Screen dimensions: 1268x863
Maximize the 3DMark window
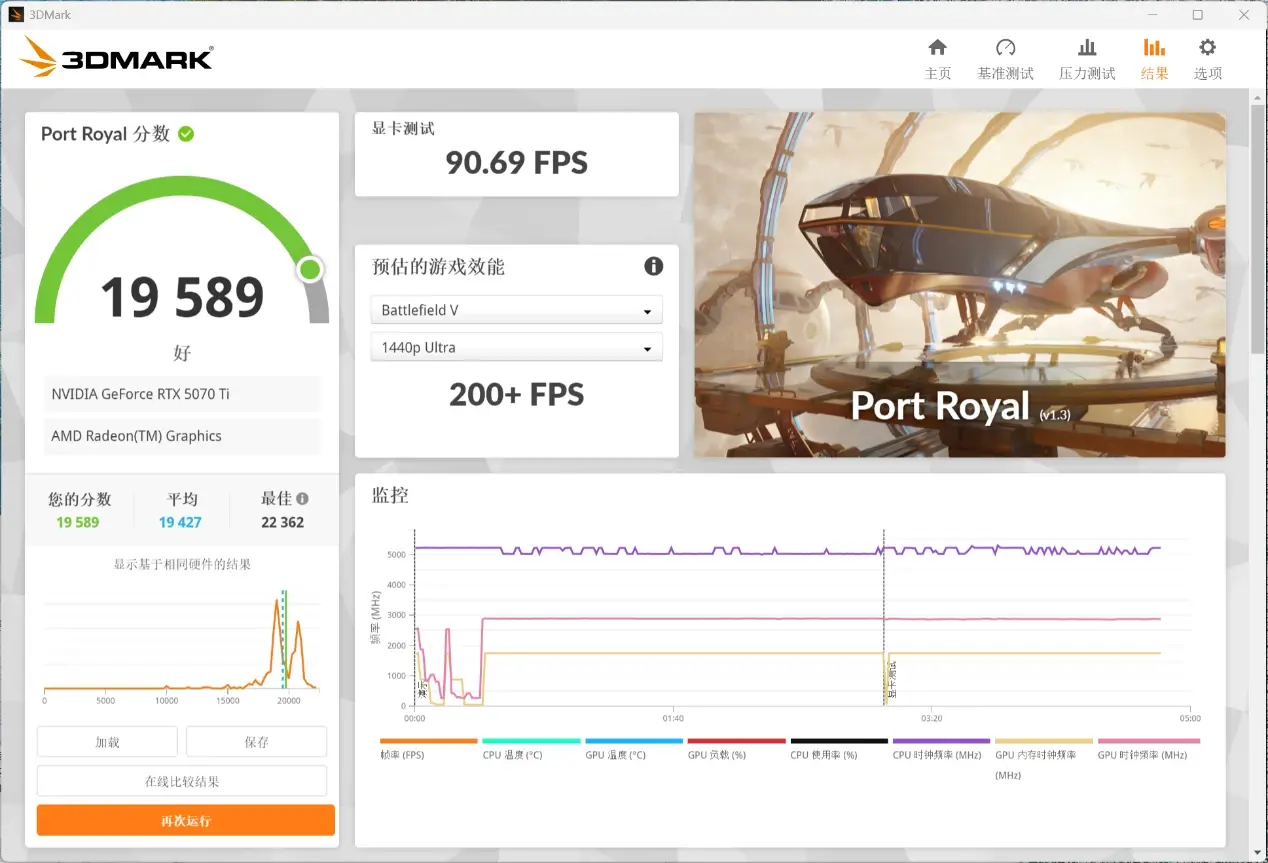coord(1197,15)
